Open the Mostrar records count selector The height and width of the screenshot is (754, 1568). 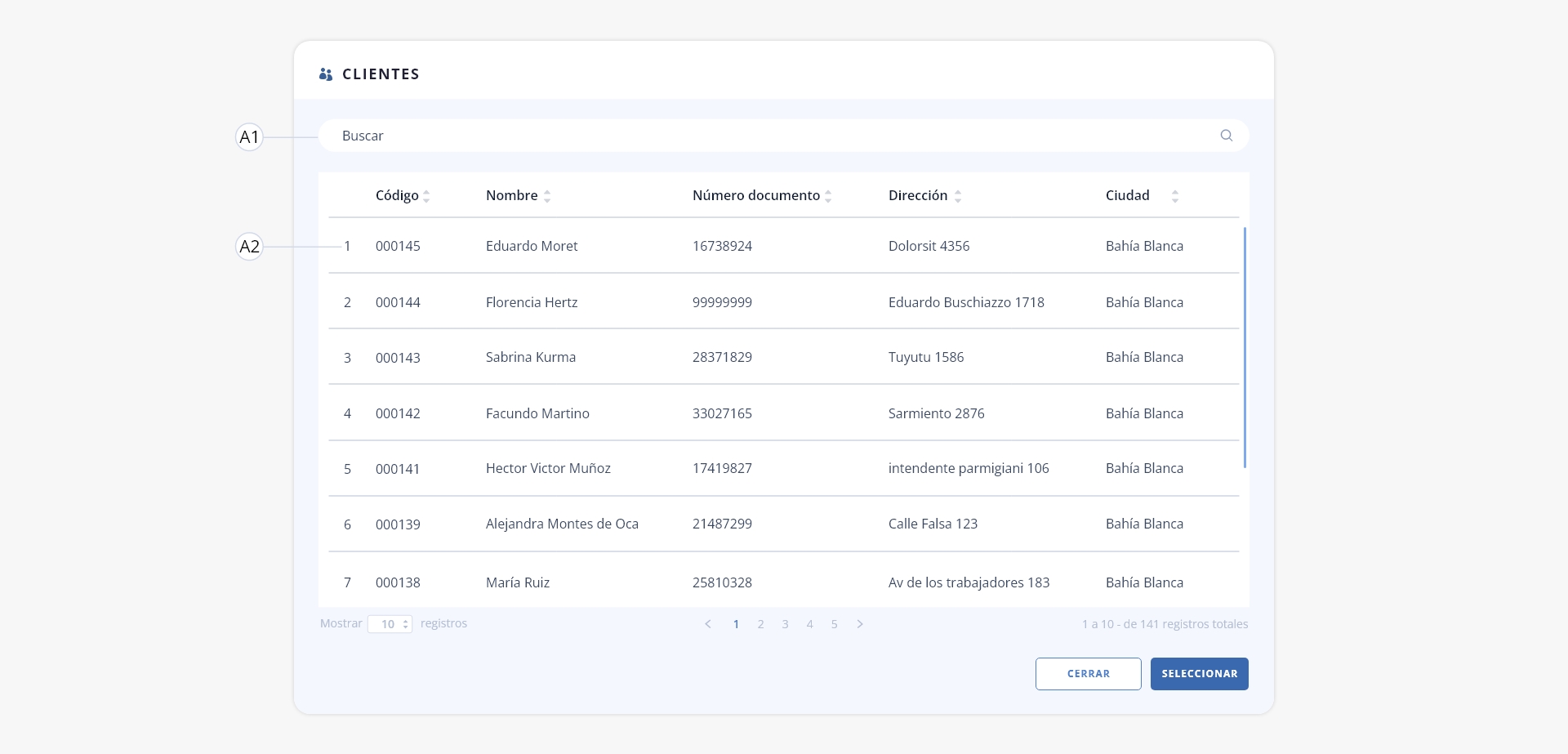390,624
